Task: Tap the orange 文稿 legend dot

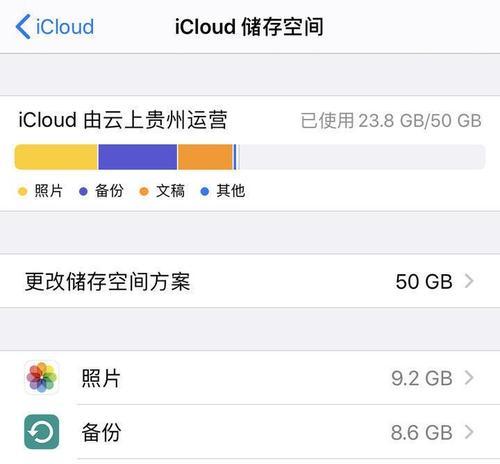Action: coord(144,191)
